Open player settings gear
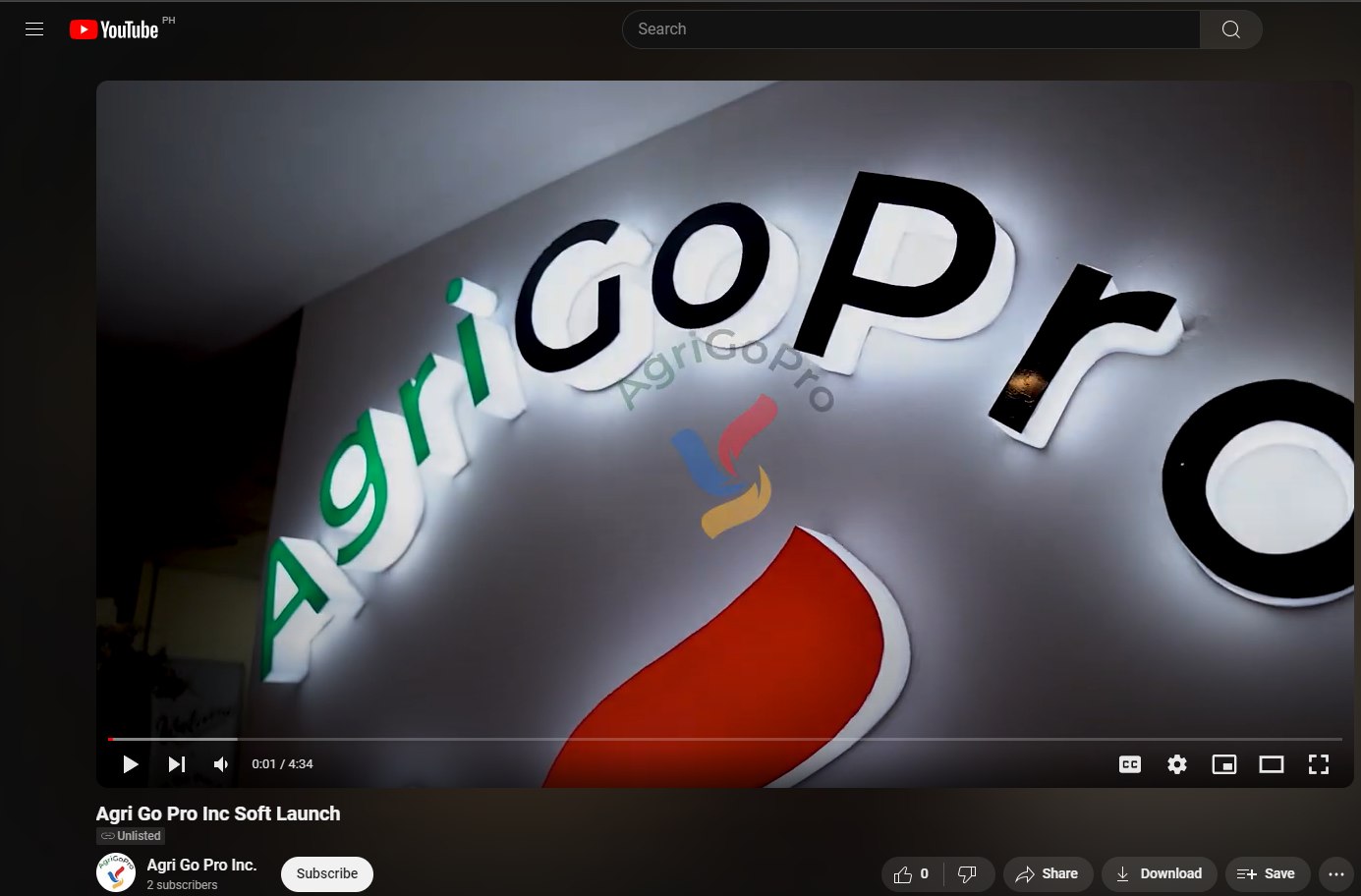The width and height of the screenshot is (1361, 896). coord(1177,764)
